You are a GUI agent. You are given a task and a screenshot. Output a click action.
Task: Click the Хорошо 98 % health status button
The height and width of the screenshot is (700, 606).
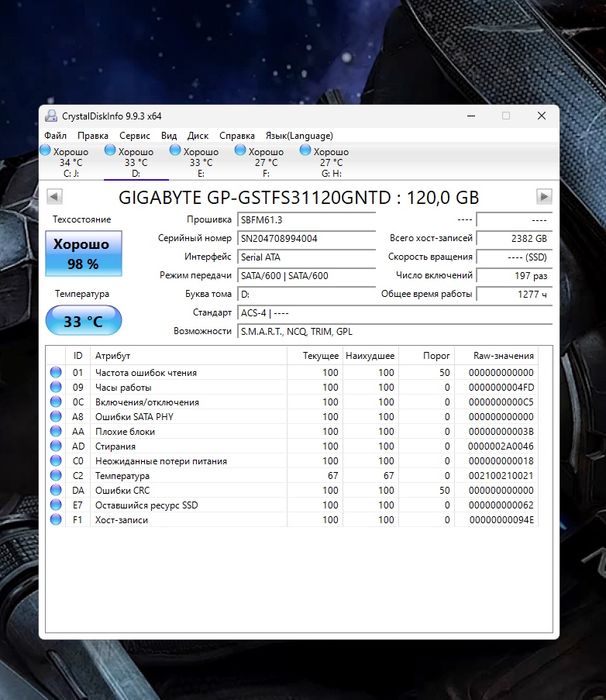(84, 254)
